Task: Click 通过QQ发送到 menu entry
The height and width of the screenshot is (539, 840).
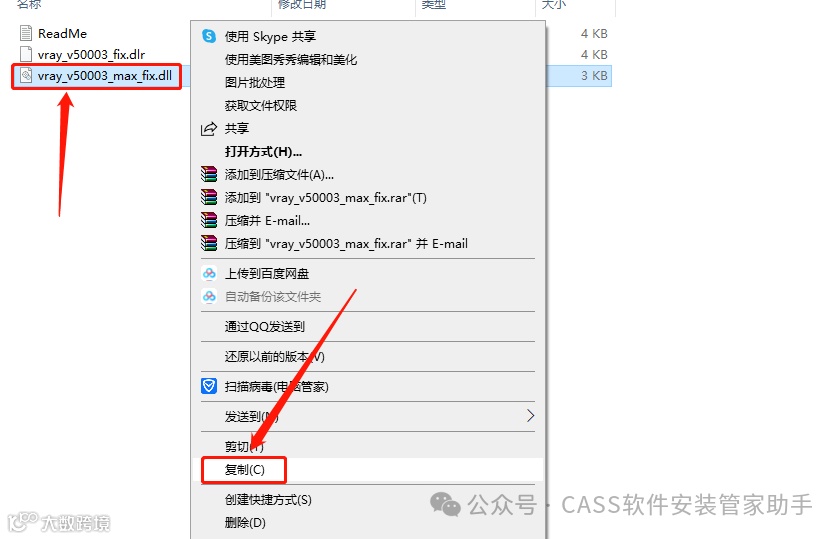Action: tap(265, 326)
